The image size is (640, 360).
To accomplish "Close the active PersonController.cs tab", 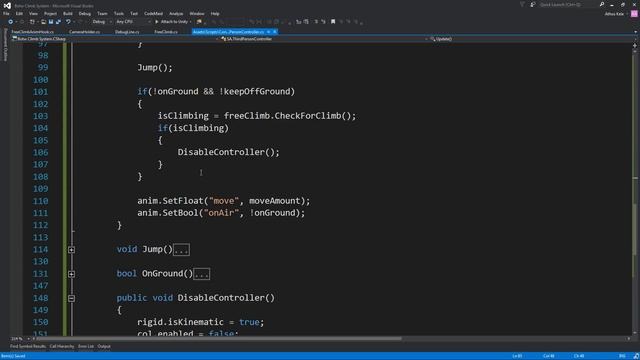I will [275, 32].
